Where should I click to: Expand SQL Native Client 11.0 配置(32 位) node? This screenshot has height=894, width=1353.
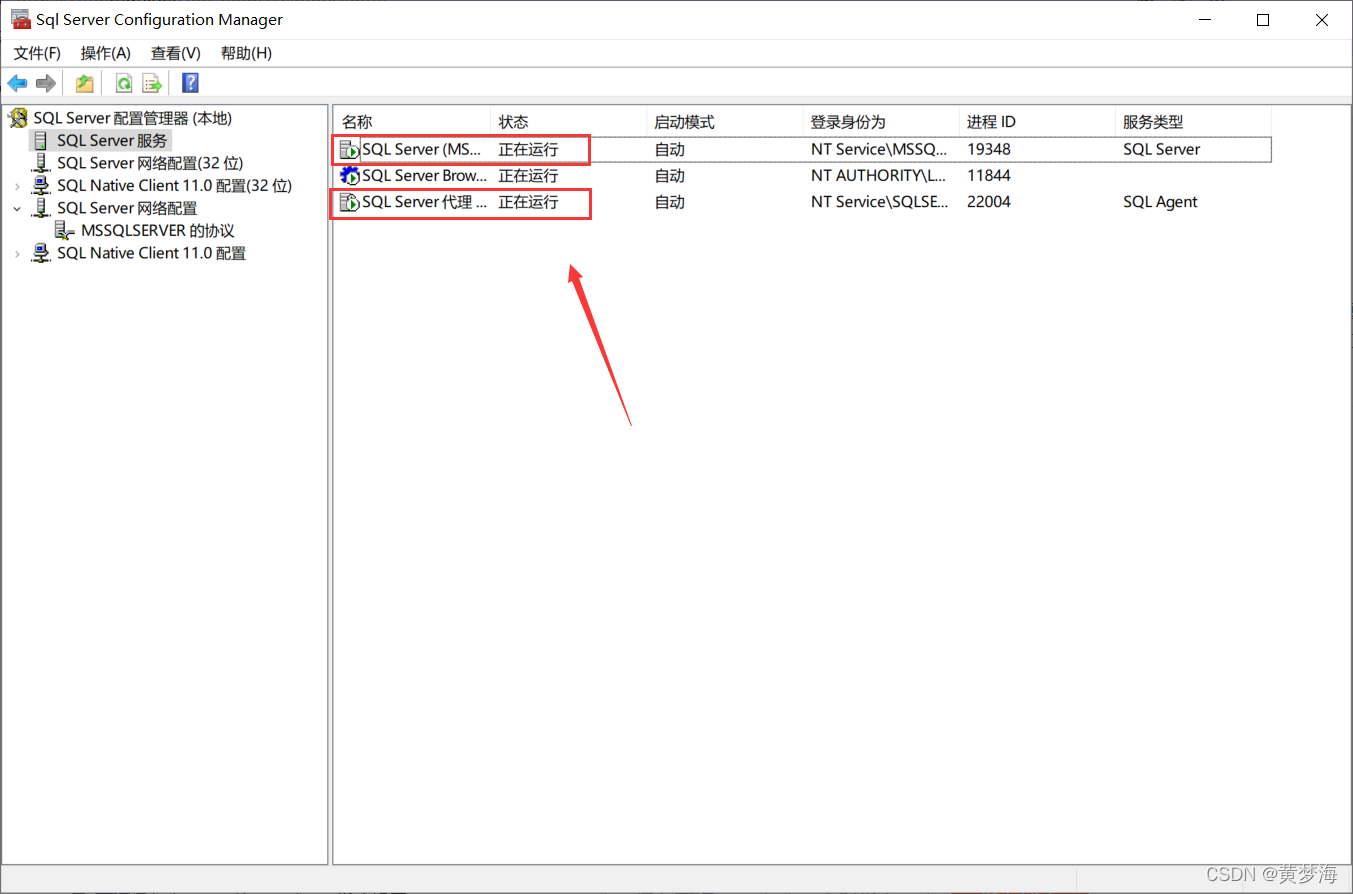pos(17,186)
